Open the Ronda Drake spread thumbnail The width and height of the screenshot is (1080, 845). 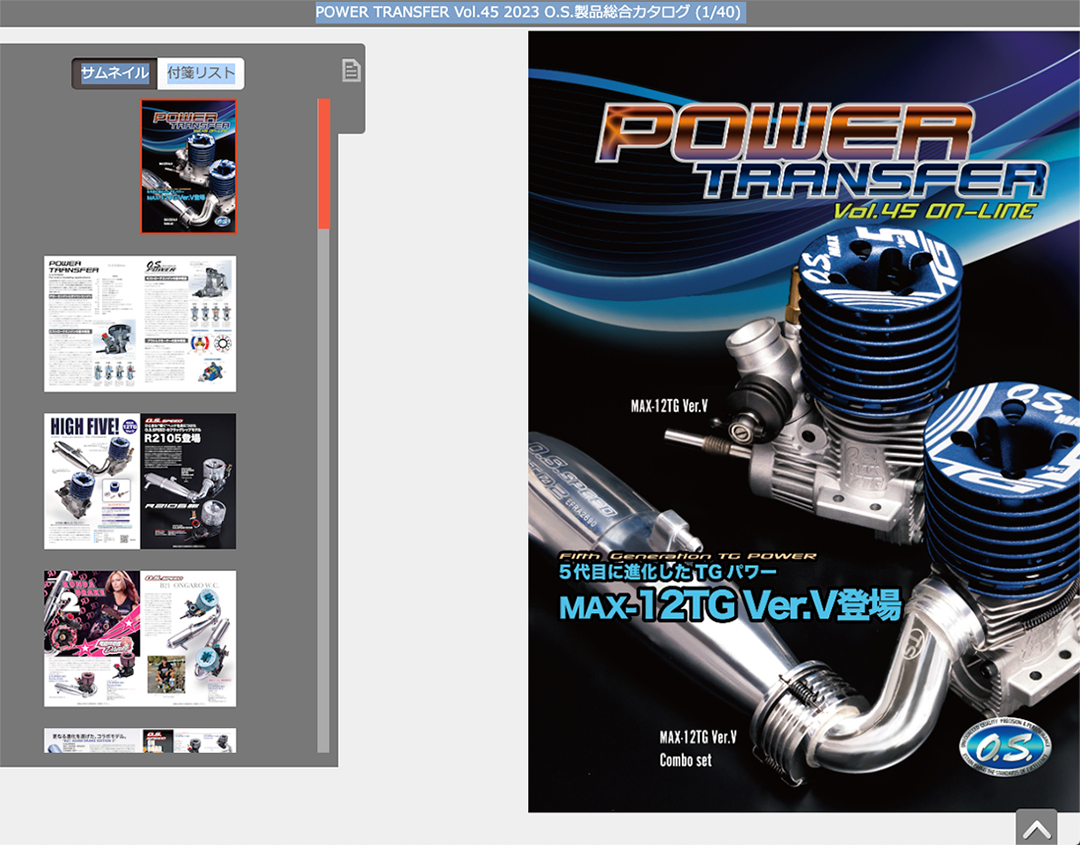[x=141, y=638]
